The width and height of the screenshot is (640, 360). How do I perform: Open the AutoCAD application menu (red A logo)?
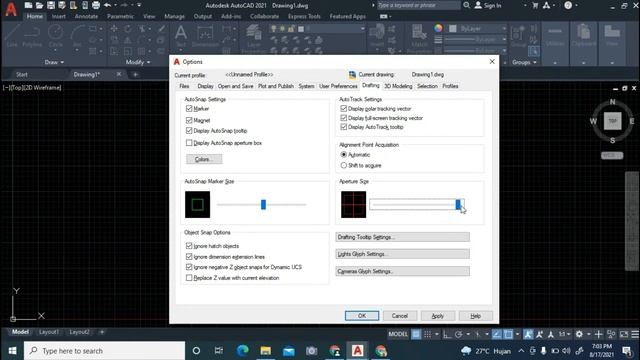[11, 9]
